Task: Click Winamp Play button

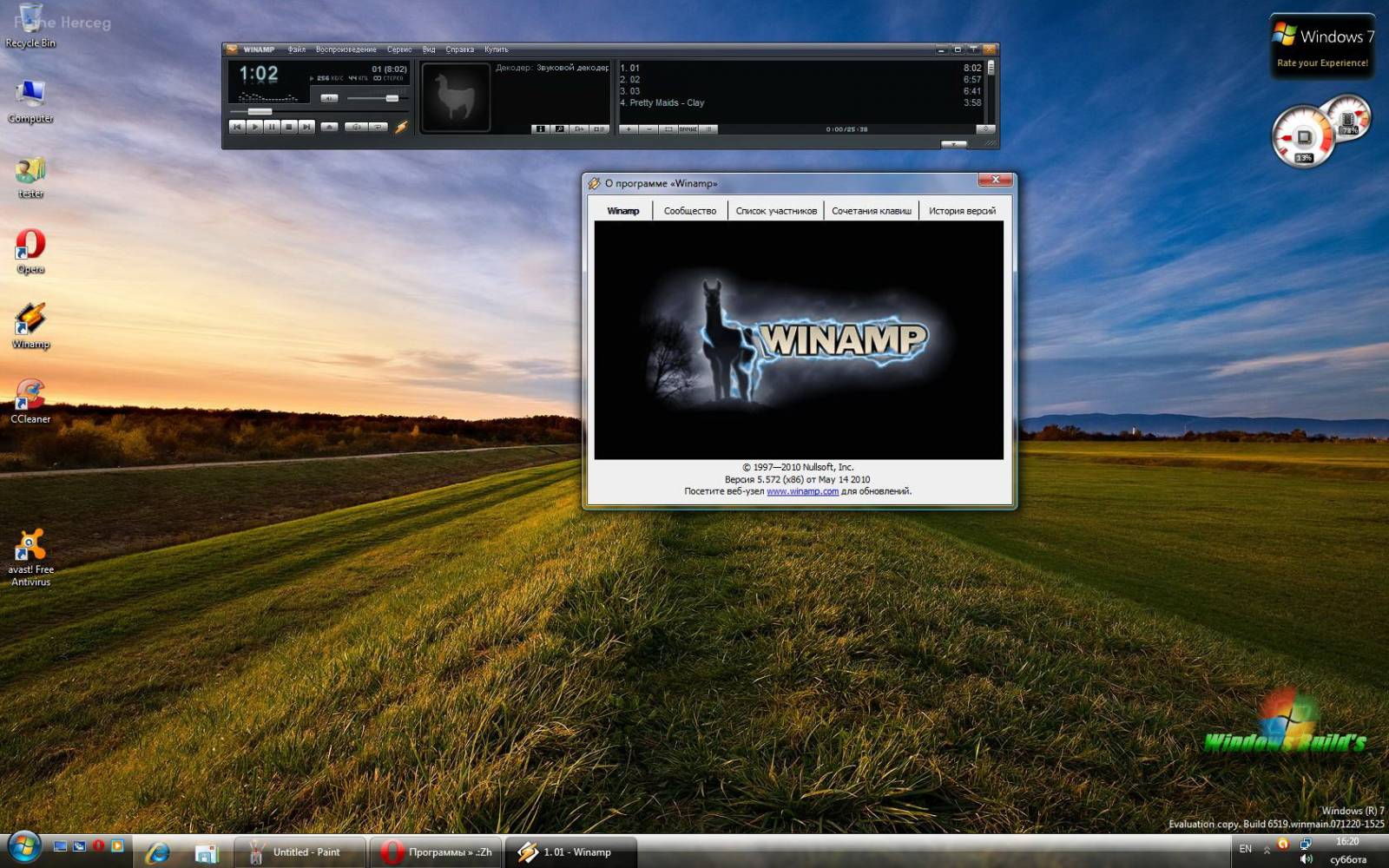Action: [254, 127]
